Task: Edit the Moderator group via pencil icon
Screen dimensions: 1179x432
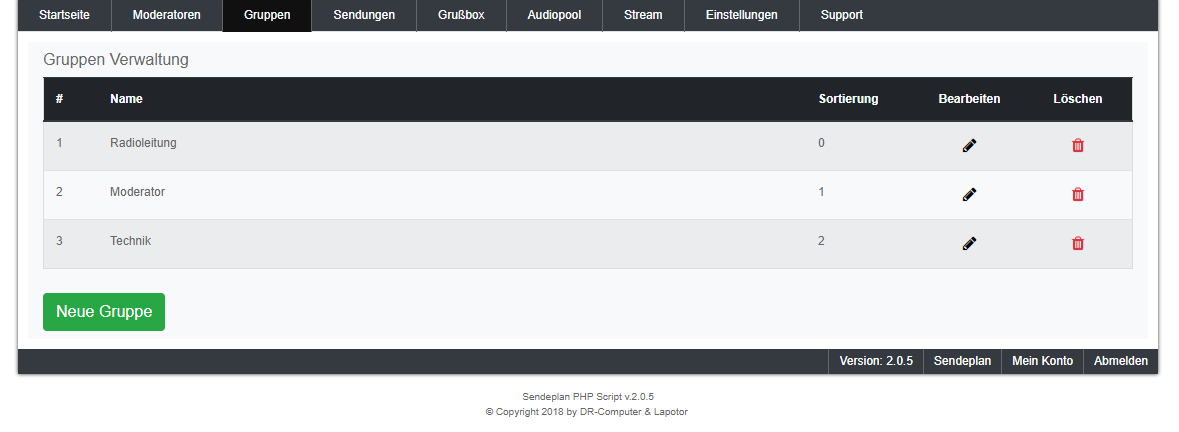Action: pos(969,195)
